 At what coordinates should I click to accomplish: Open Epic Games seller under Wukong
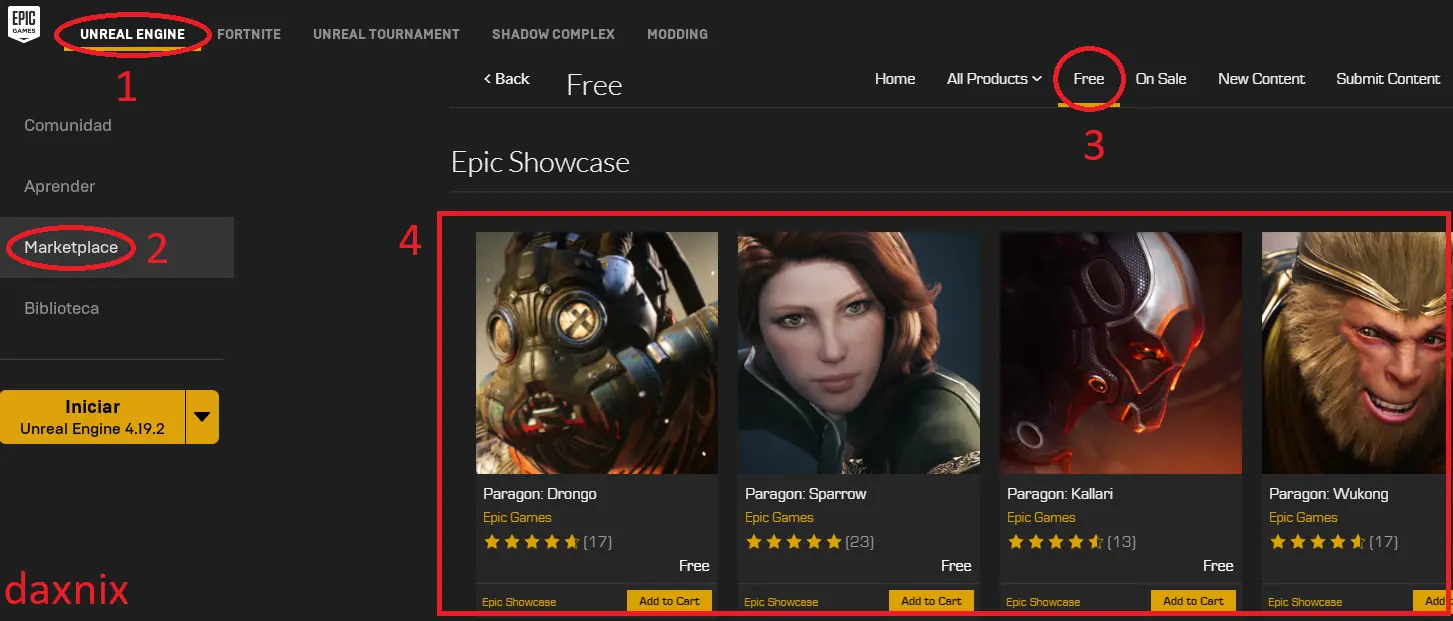pyautogui.click(x=1303, y=518)
